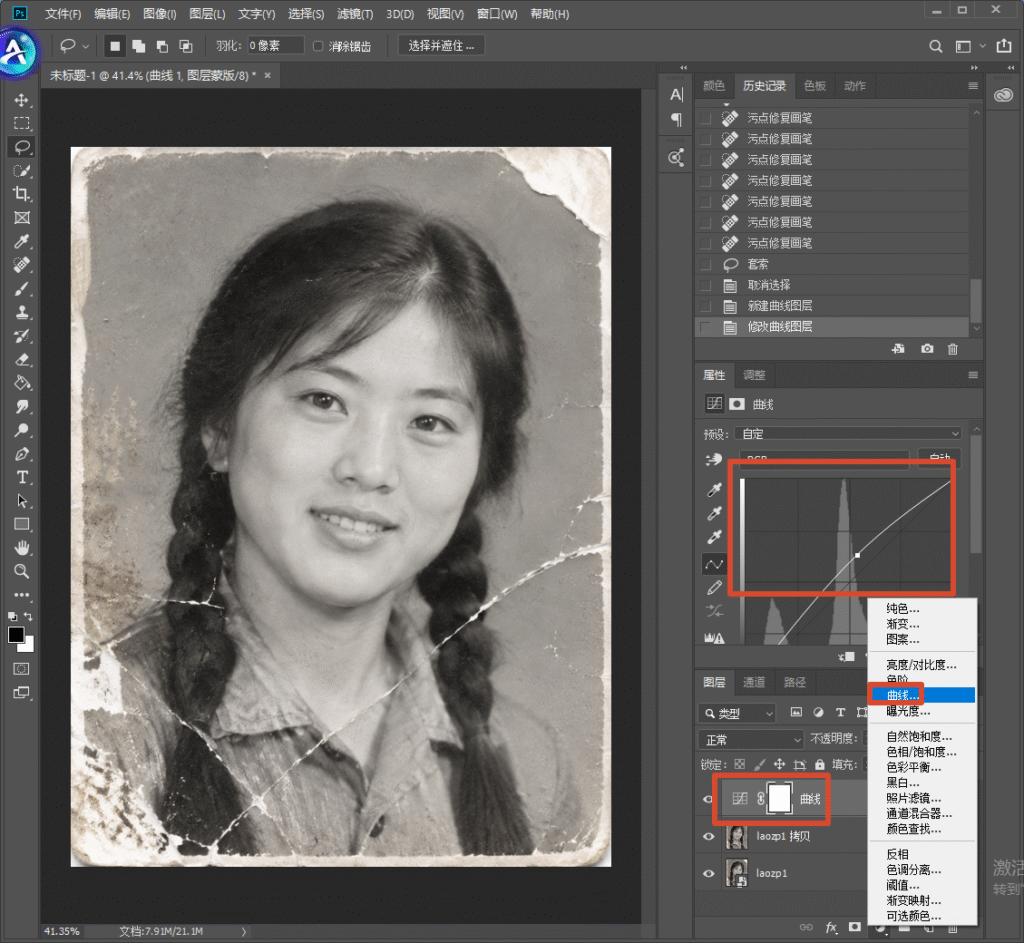Select the Paint Bucket tool

coord(22,383)
